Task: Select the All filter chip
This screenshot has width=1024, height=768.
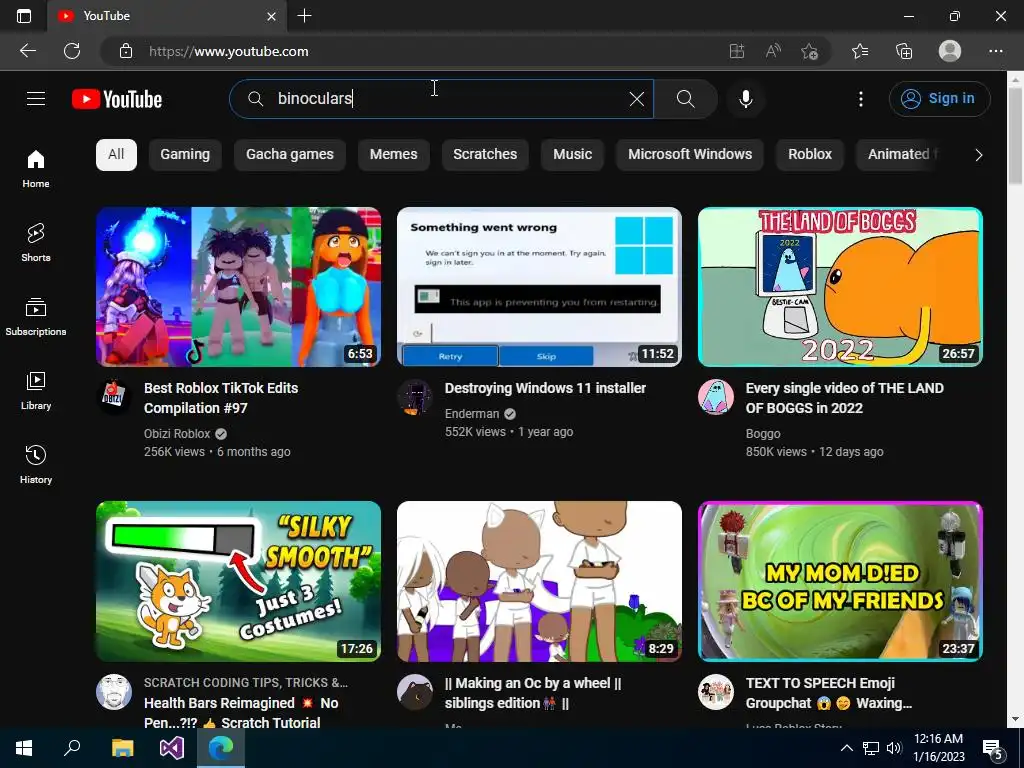Action: 116,155
